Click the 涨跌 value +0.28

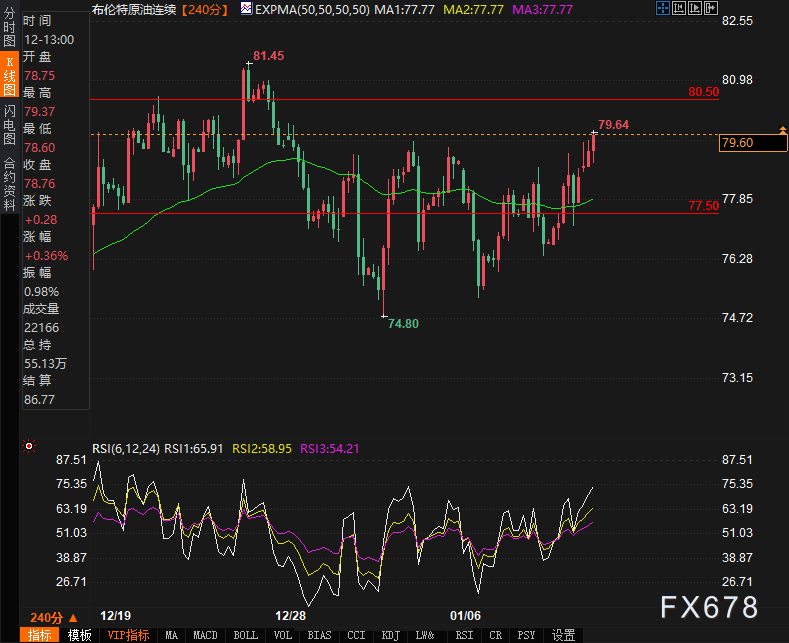click(41, 220)
